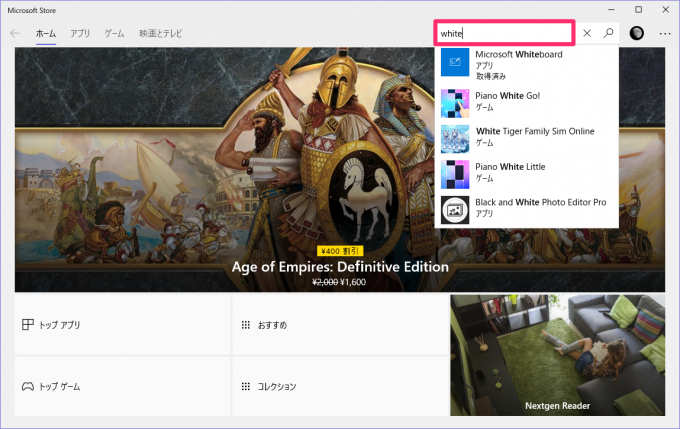
Task: Select Microsoft Whiteboard suggestion text
Action: click(x=519, y=54)
